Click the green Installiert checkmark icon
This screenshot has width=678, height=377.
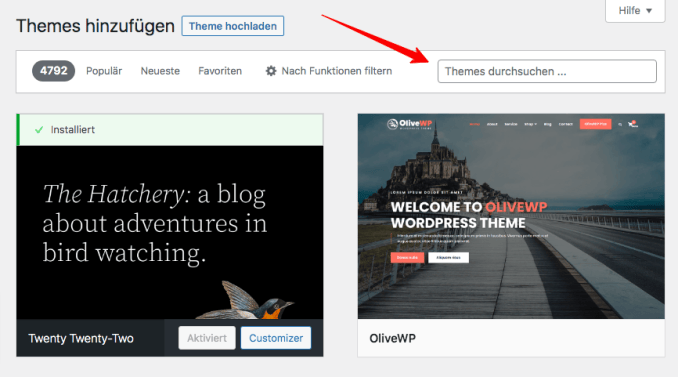[39, 130]
